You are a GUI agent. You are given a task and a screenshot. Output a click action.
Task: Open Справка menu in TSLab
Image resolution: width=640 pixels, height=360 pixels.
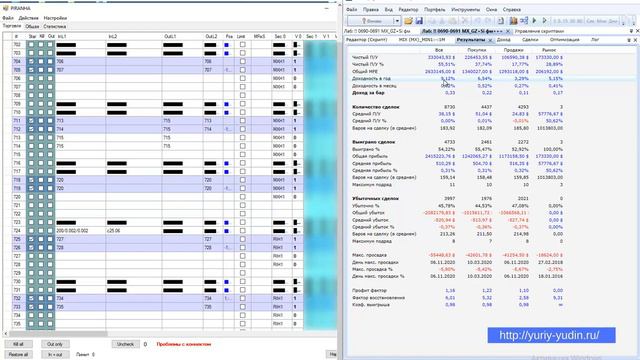pyautogui.click(x=511, y=9)
